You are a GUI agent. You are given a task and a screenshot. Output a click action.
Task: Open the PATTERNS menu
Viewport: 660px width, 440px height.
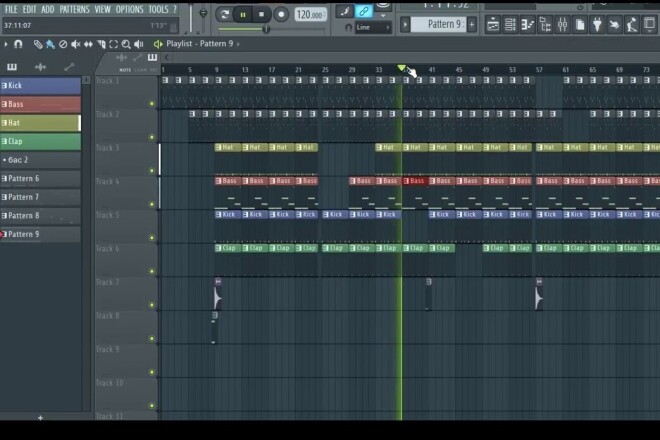click(x=74, y=9)
